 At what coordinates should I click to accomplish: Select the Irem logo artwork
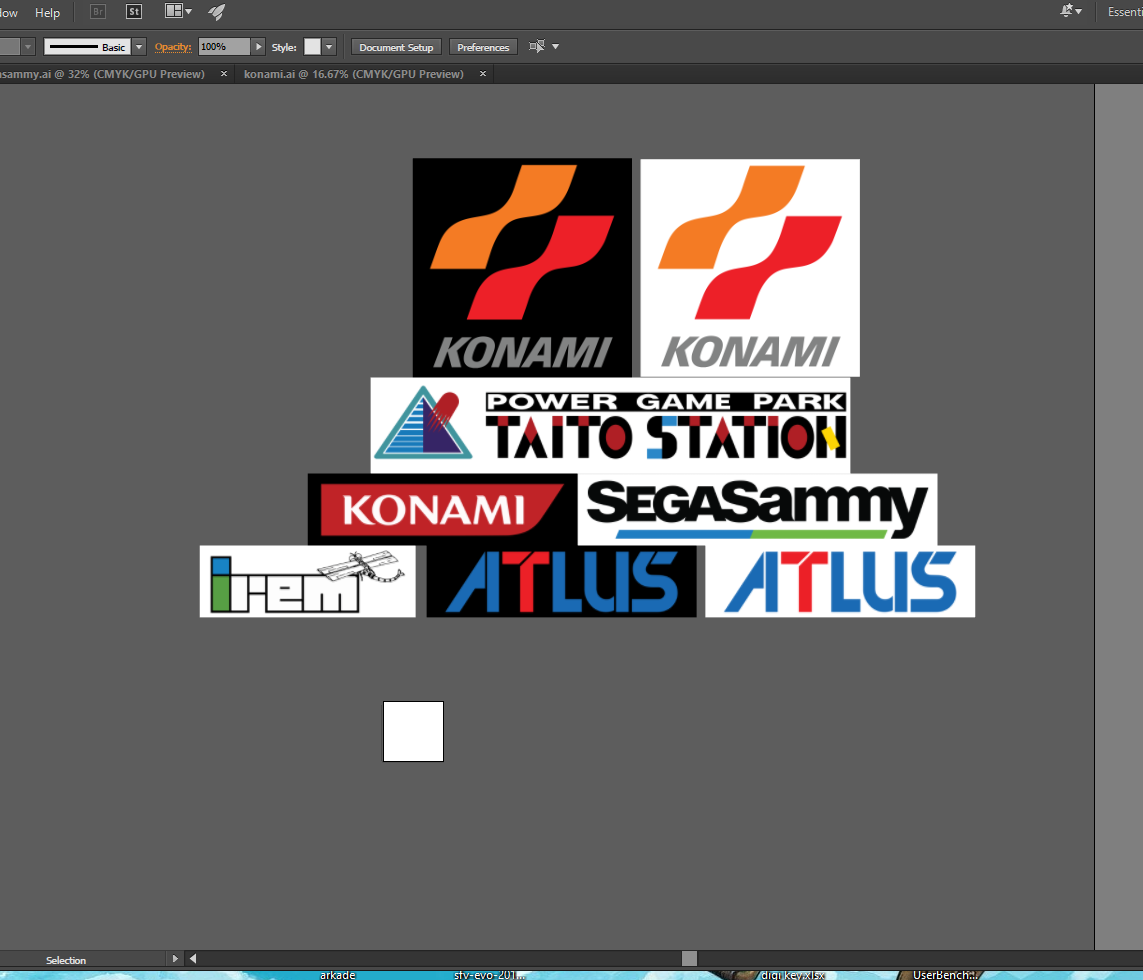308,581
